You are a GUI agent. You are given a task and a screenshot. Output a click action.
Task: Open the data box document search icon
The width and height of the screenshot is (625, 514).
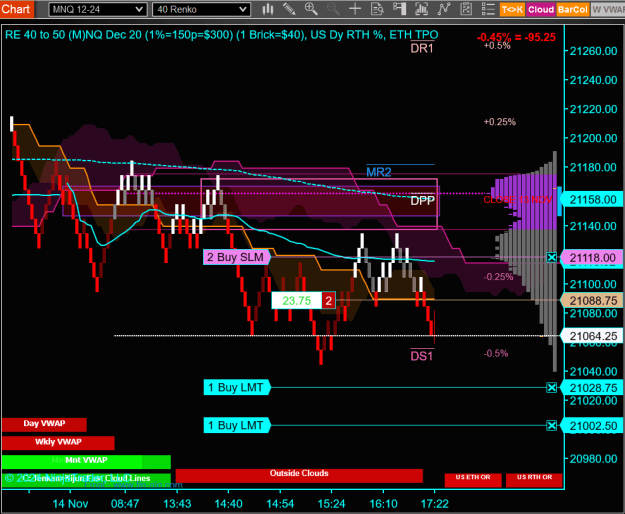pyautogui.click(x=377, y=9)
